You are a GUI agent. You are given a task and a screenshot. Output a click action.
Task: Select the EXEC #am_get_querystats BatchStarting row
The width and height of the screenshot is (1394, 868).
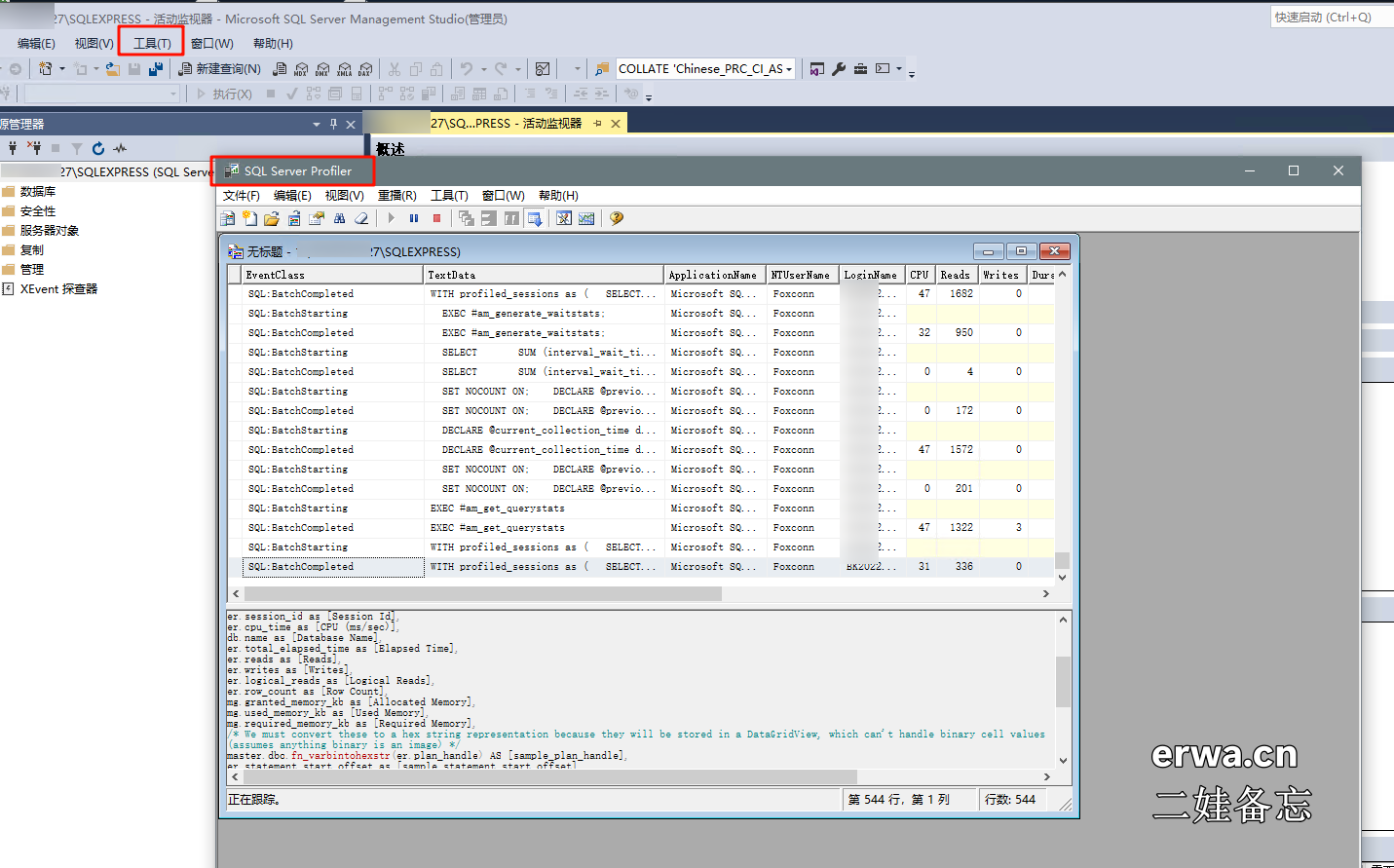[641, 509]
